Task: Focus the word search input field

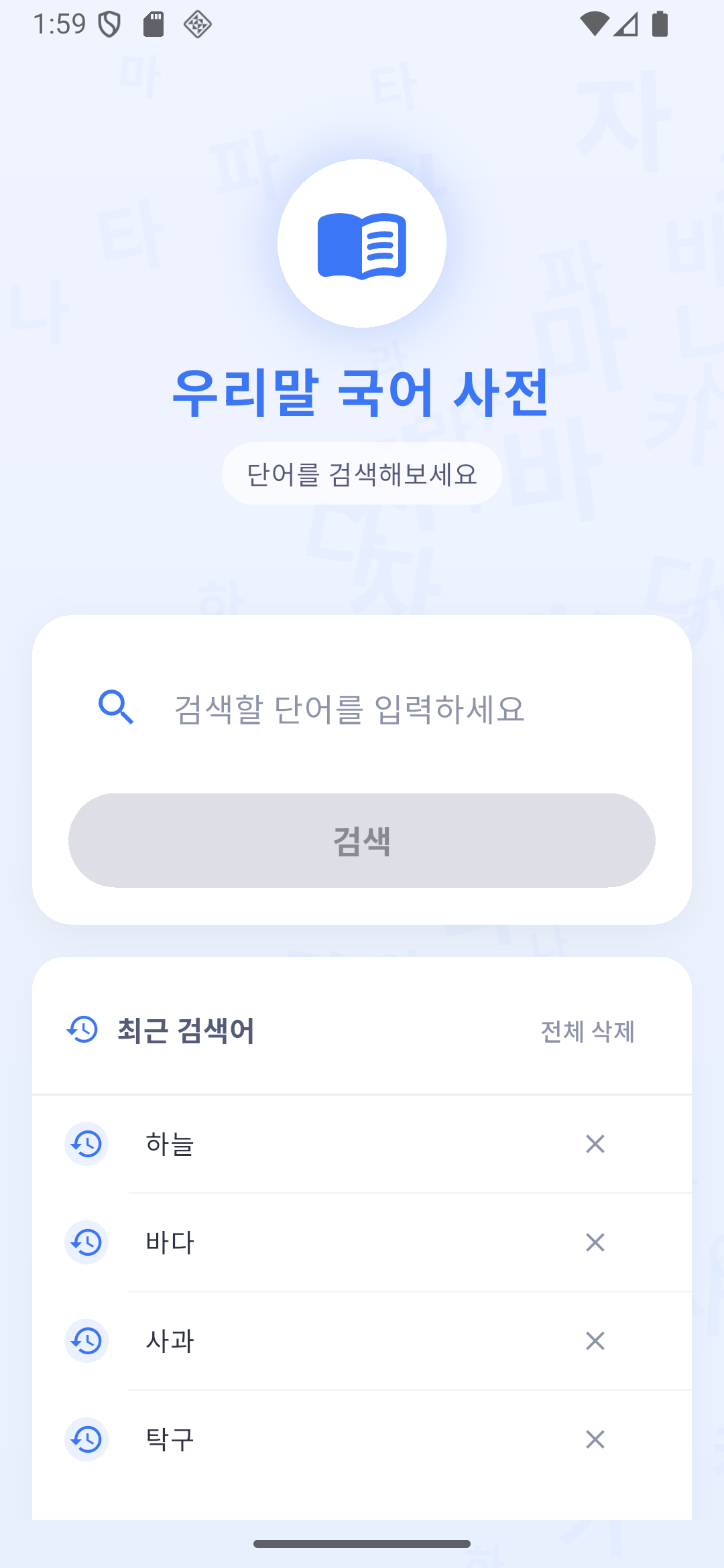Action: pos(362,708)
